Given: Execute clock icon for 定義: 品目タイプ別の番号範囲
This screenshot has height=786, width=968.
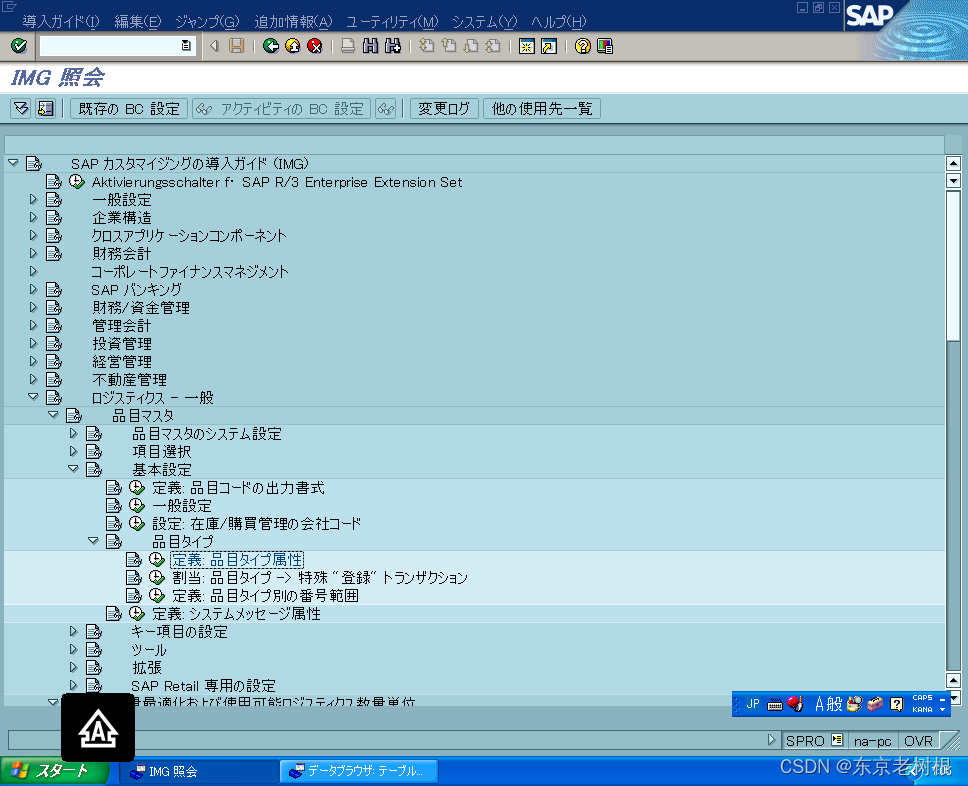Looking at the screenshot, I should (157, 595).
